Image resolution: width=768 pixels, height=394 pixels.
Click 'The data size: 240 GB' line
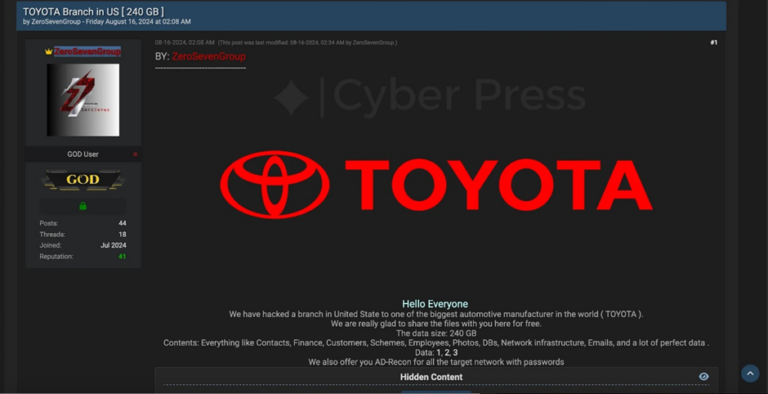[x=436, y=333]
